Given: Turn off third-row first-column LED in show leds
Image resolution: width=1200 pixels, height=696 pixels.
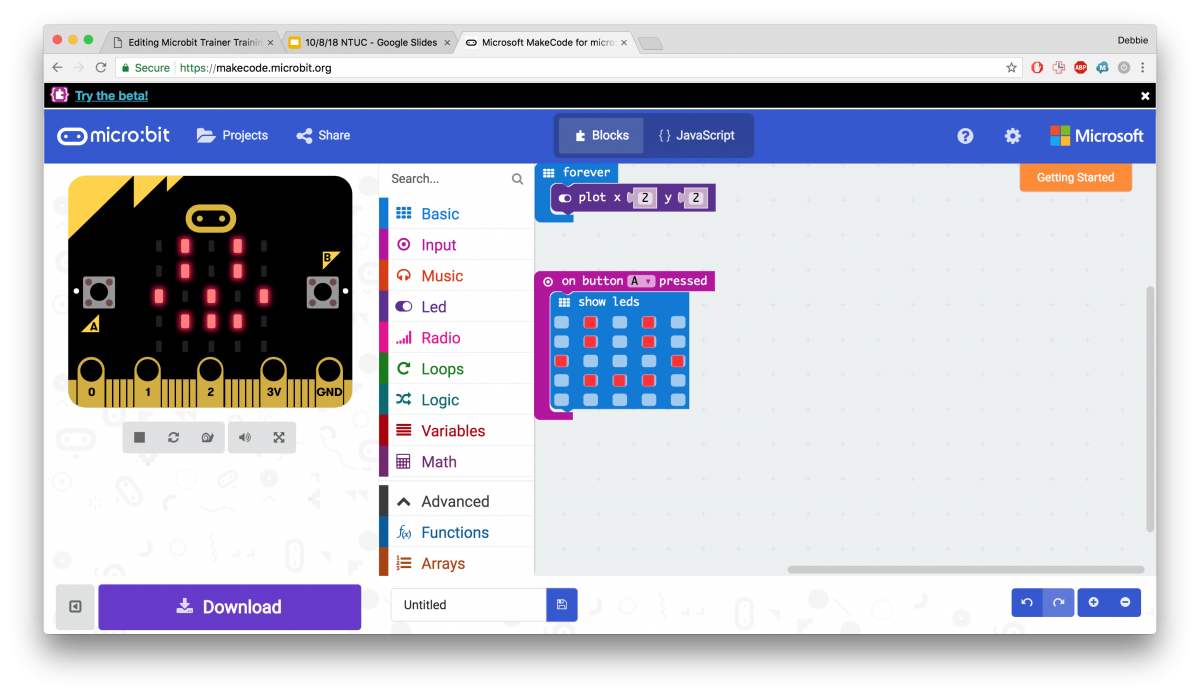Looking at the screenshot, I should 562,361.
